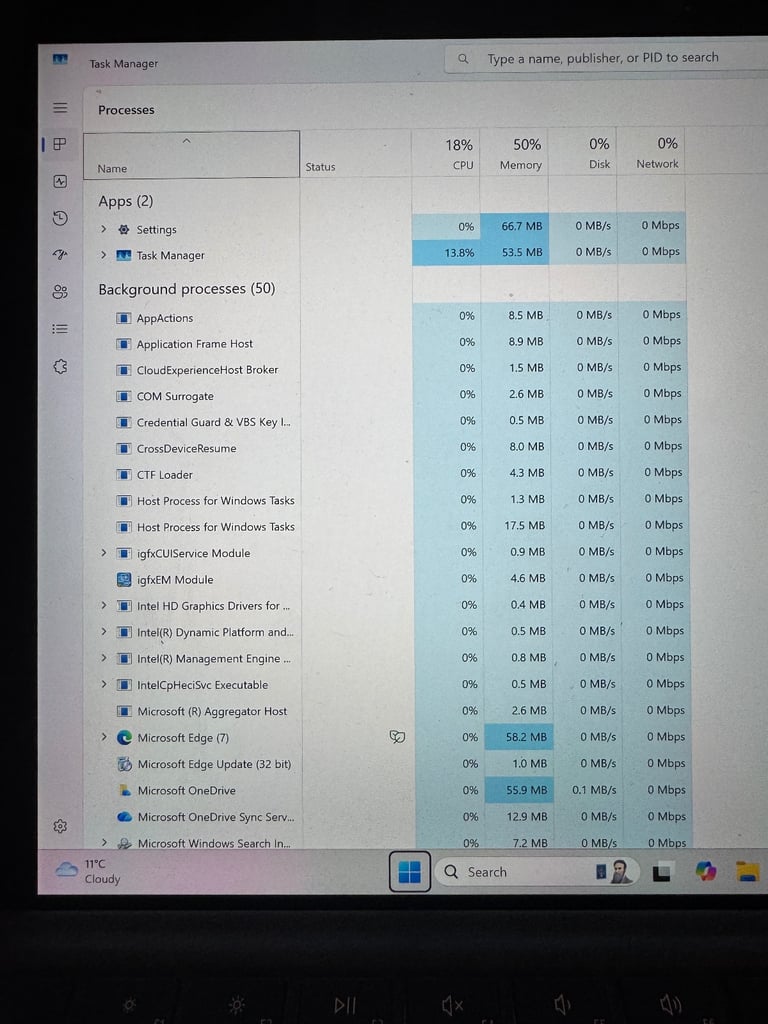
Task: Click the Microsoft Windows Search Indexer icon
Action: [125, 843]
